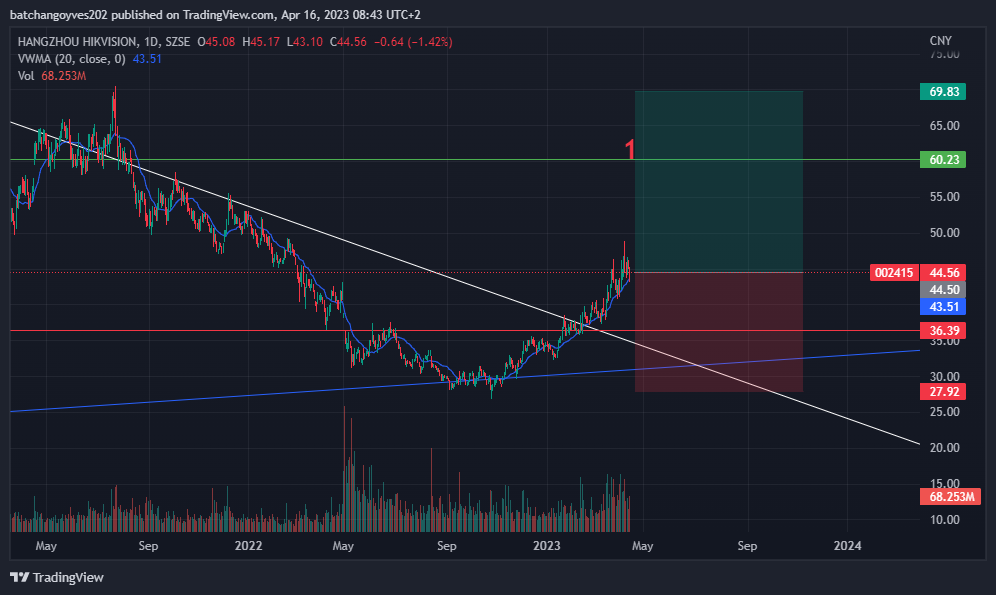Click the red number 1 annotation
The height and width of the screenshot is (595, 996).
click(629, 150)
